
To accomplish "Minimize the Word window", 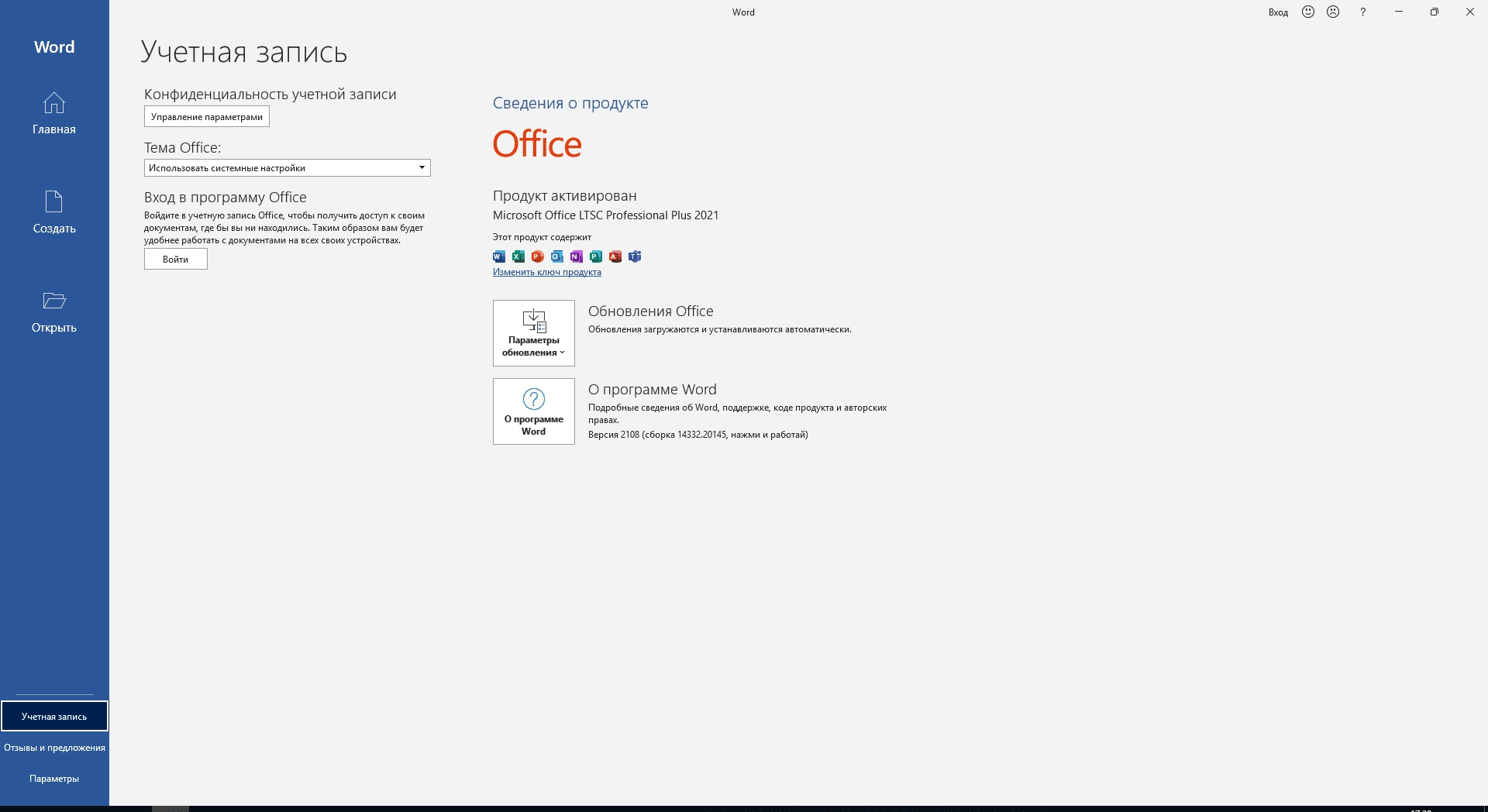I will 1399,12.
